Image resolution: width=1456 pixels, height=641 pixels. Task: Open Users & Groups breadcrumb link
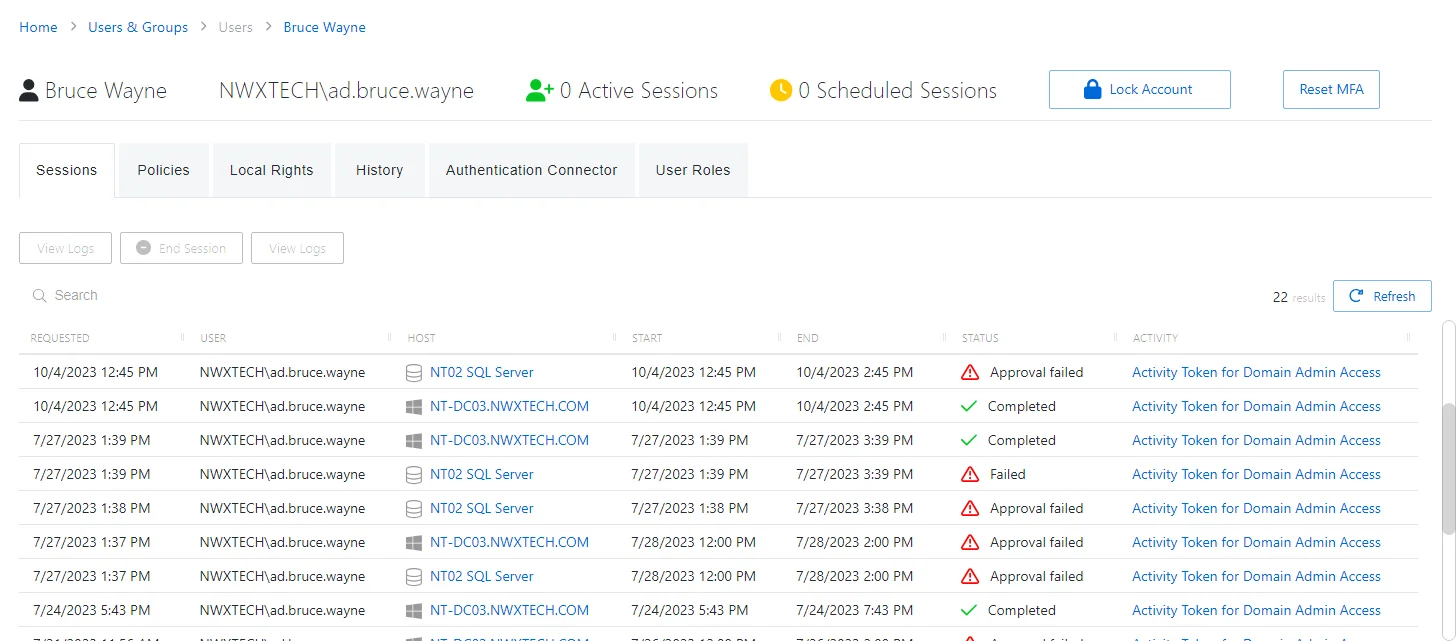(x=138, y=27)
